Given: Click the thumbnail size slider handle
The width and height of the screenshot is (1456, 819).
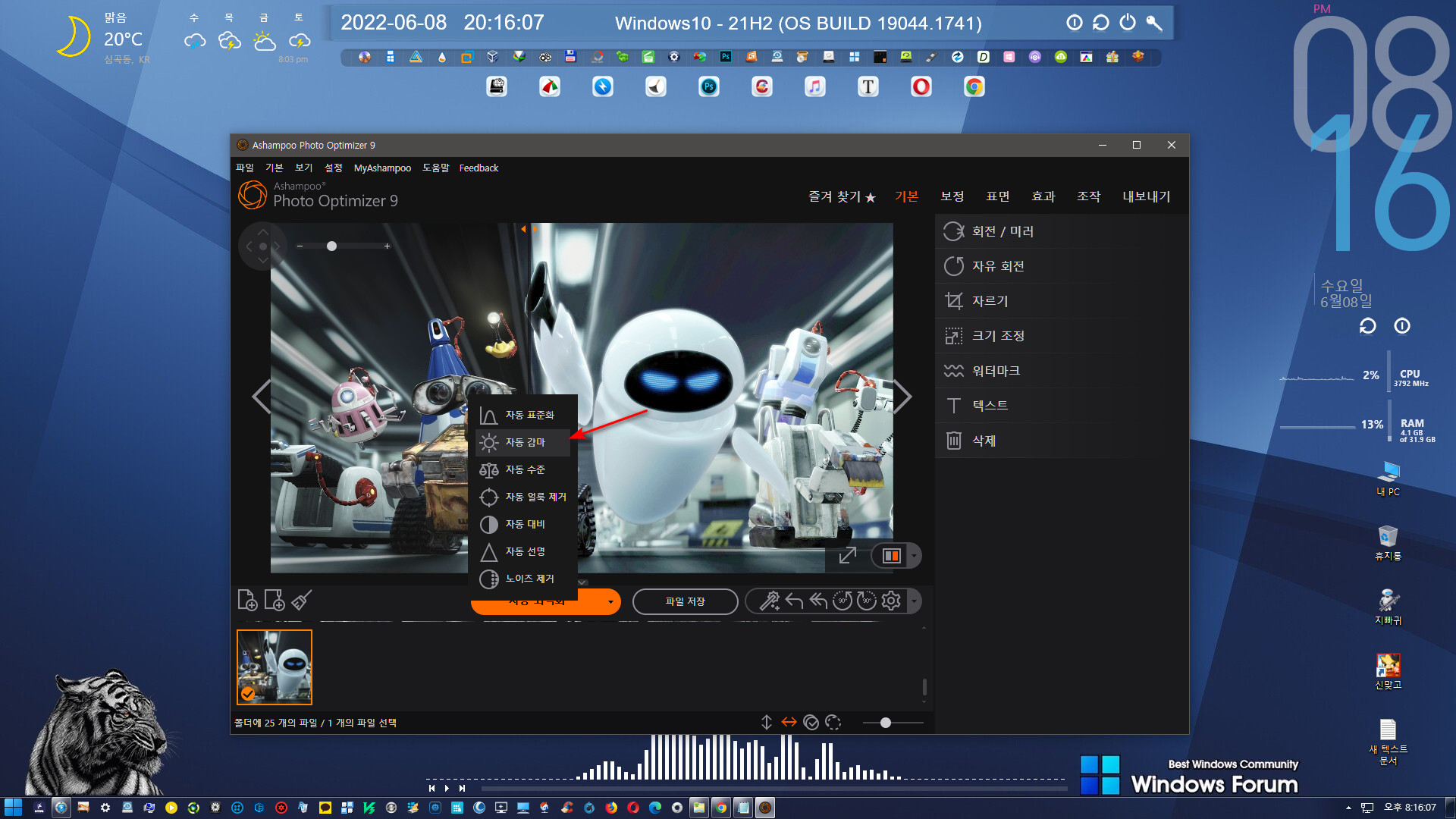Looking at the screenshot, I should (x=885, y=723).
